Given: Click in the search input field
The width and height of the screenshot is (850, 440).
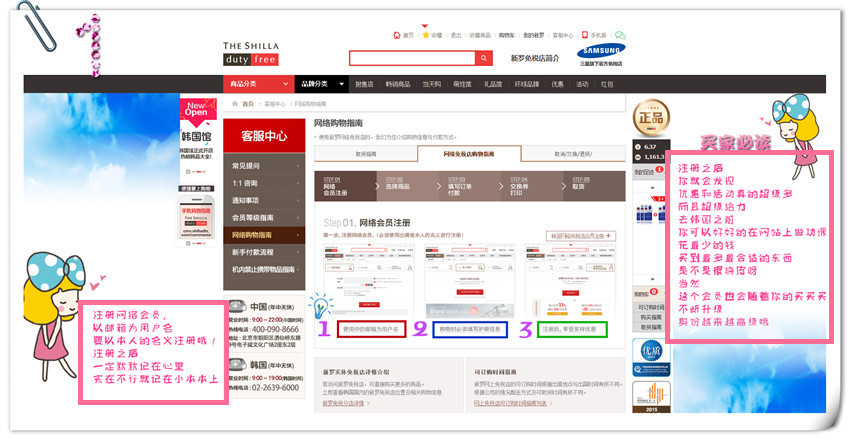Looking at the screenshot, I should tap(412, 58).
